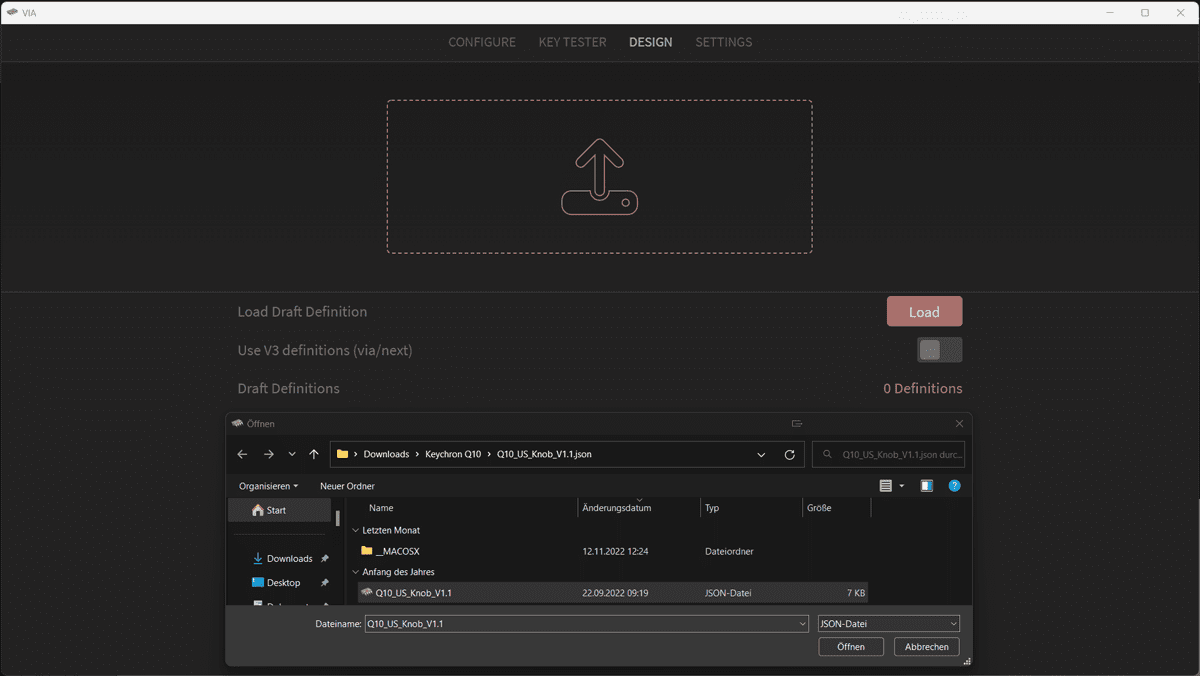Open help via the question mark icon

point(954,486)
